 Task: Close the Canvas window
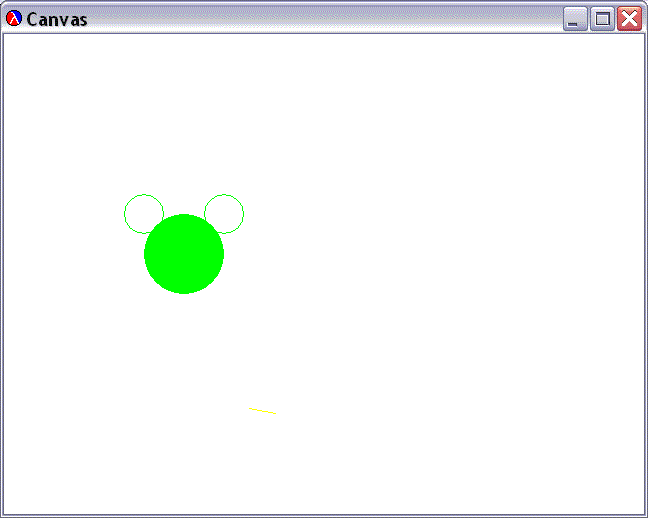click(x=629, y=19)
